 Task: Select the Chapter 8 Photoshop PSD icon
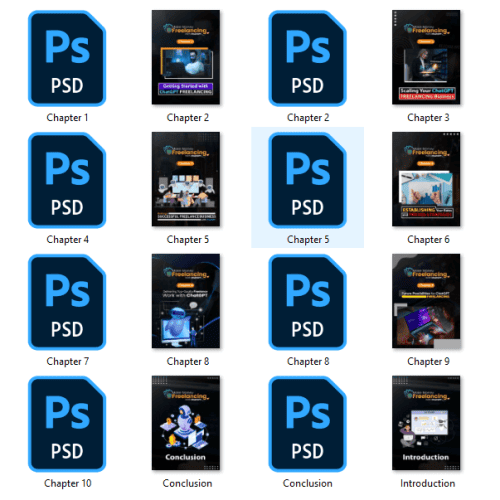tap(307, 302)
